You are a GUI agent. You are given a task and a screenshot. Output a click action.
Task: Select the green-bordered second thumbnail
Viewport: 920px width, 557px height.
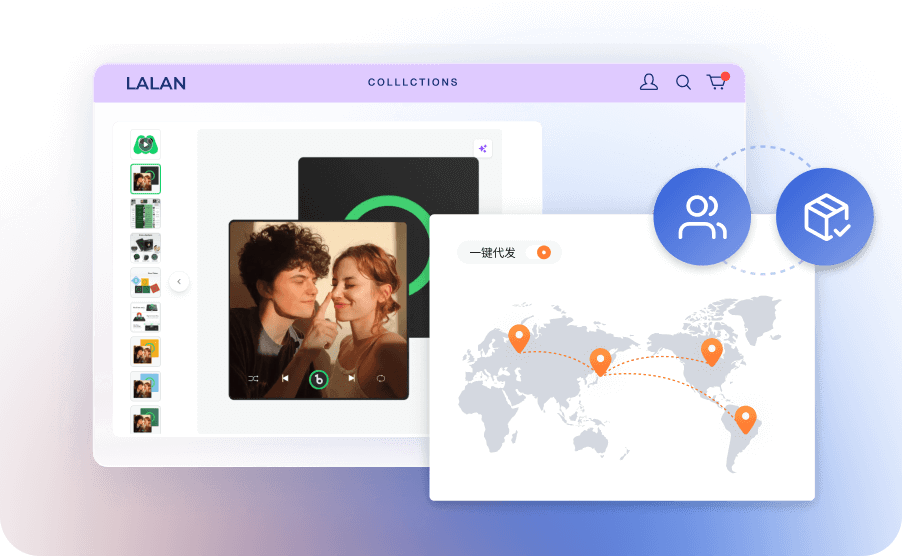[145, 179]
